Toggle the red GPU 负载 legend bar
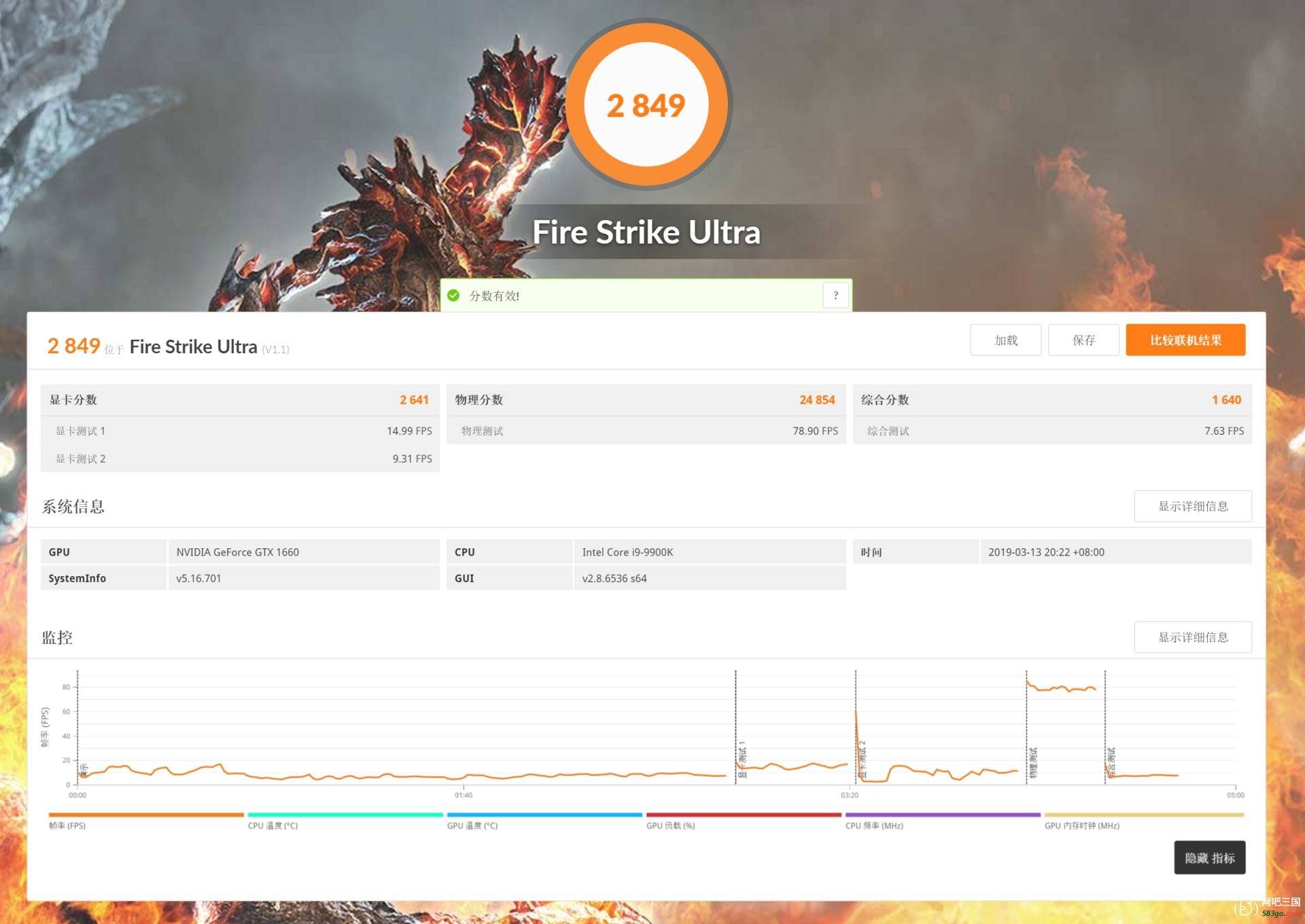1305x924 pixels. [743, 815]
